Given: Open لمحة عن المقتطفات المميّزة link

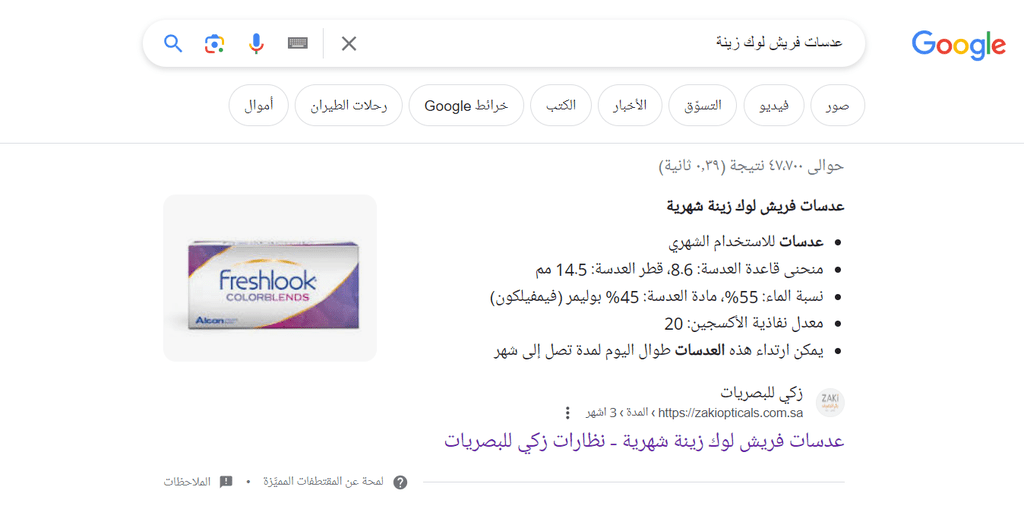Looking at the screenshot, I should pos(325,482).
